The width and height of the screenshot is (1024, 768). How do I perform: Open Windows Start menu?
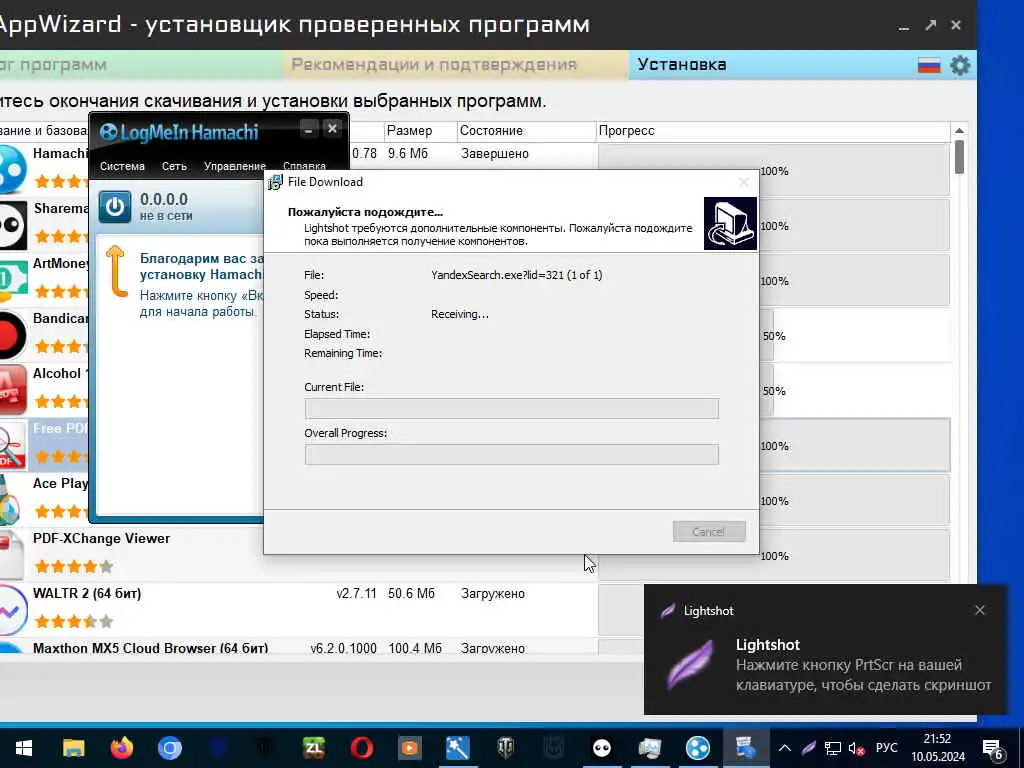(24, 748)
